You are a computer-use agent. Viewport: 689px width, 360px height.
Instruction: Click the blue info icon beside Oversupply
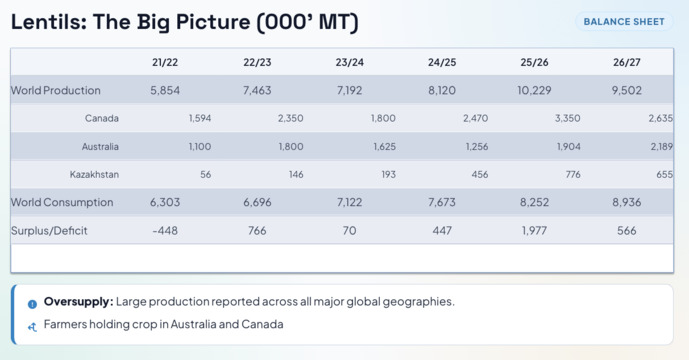(32, 304)
